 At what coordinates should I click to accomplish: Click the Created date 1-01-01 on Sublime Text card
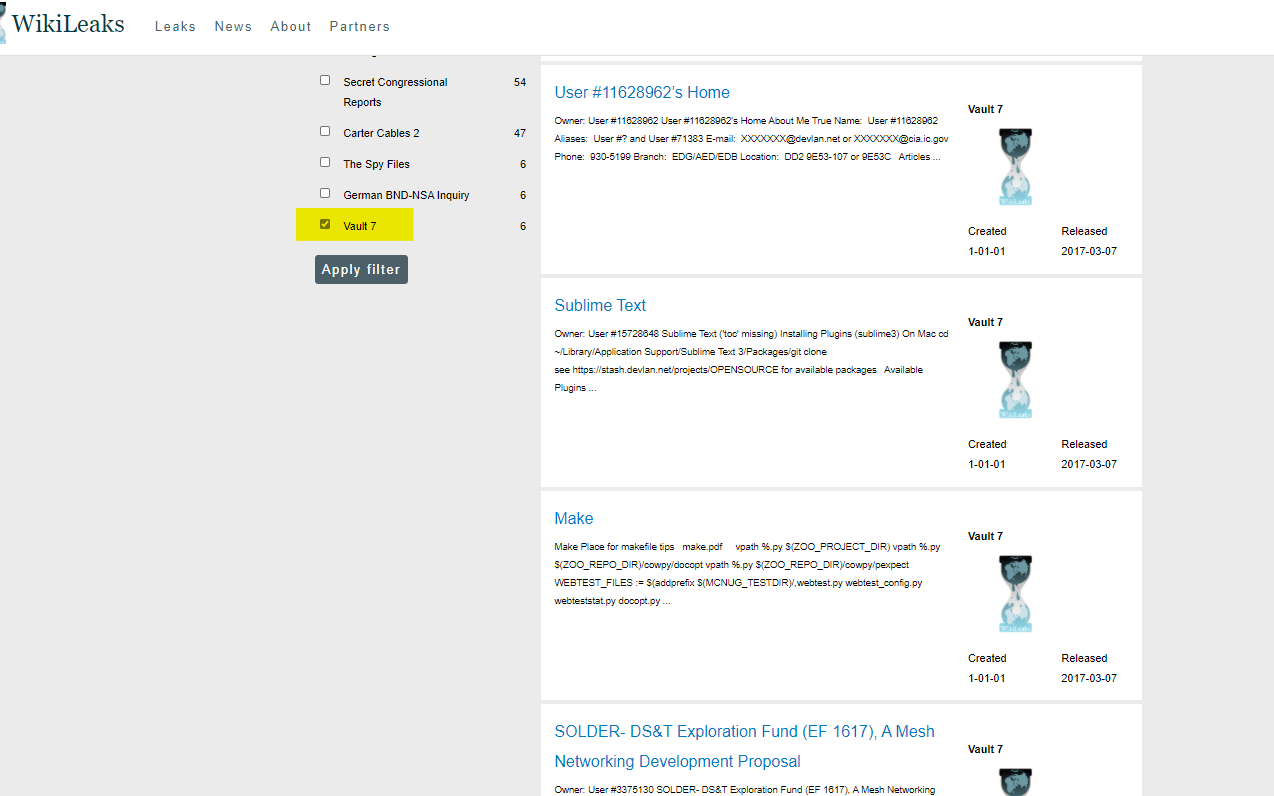point(987,464)
